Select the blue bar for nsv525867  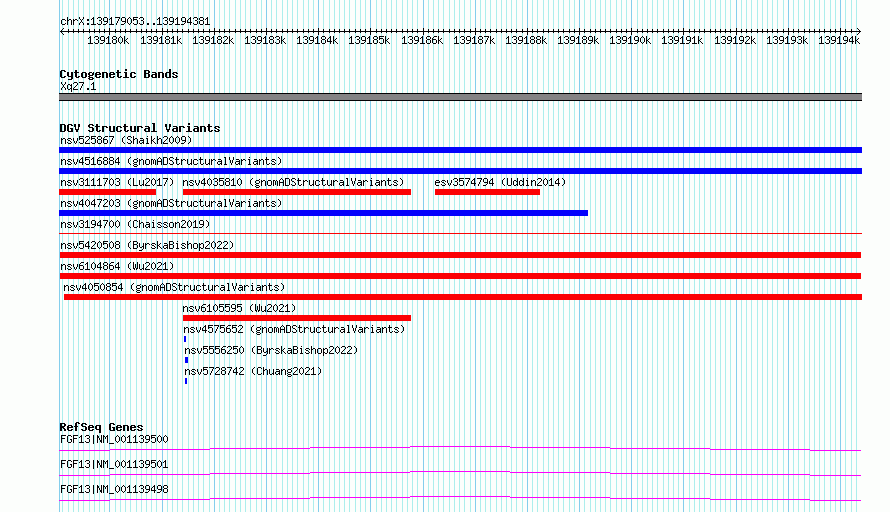click(460, 150)
